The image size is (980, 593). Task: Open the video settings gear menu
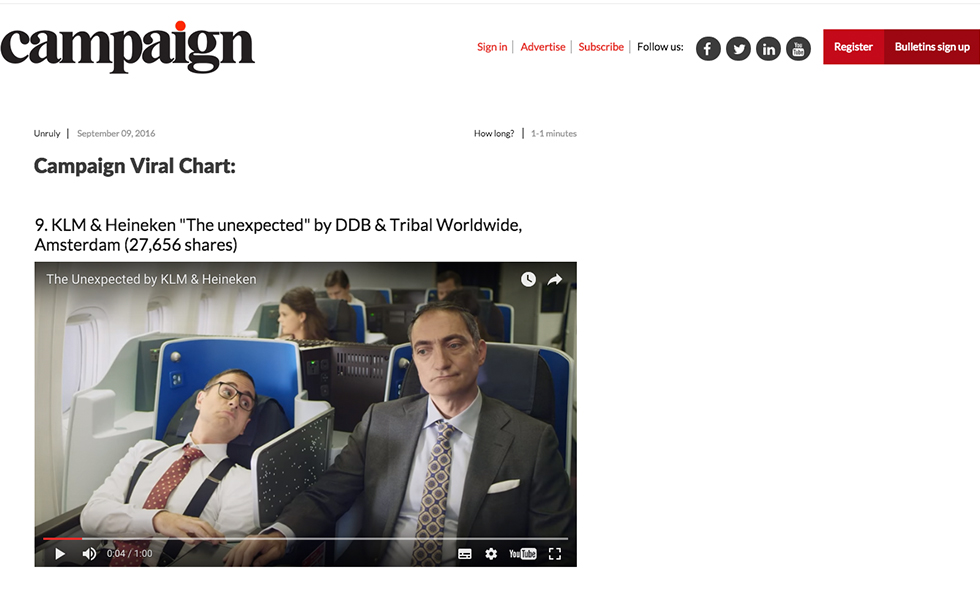(491, 554)
